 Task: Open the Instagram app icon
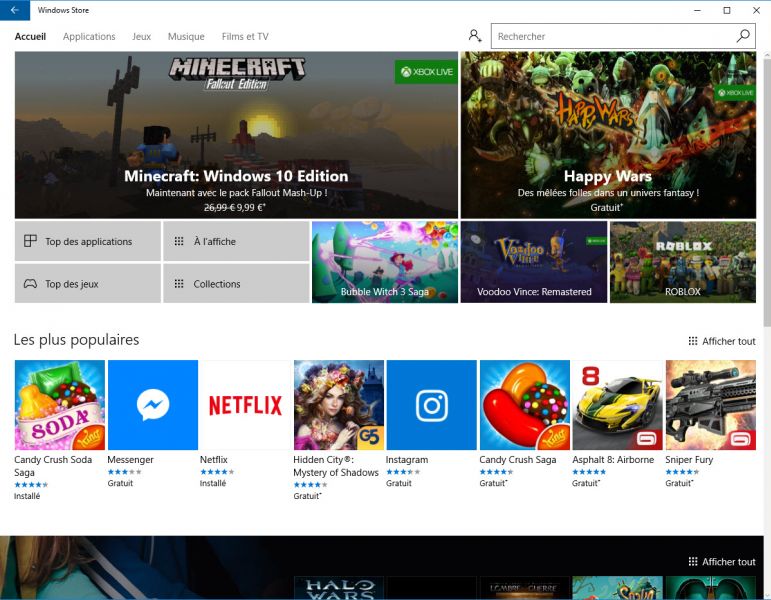pyautogui.click(x=432, y=405)
